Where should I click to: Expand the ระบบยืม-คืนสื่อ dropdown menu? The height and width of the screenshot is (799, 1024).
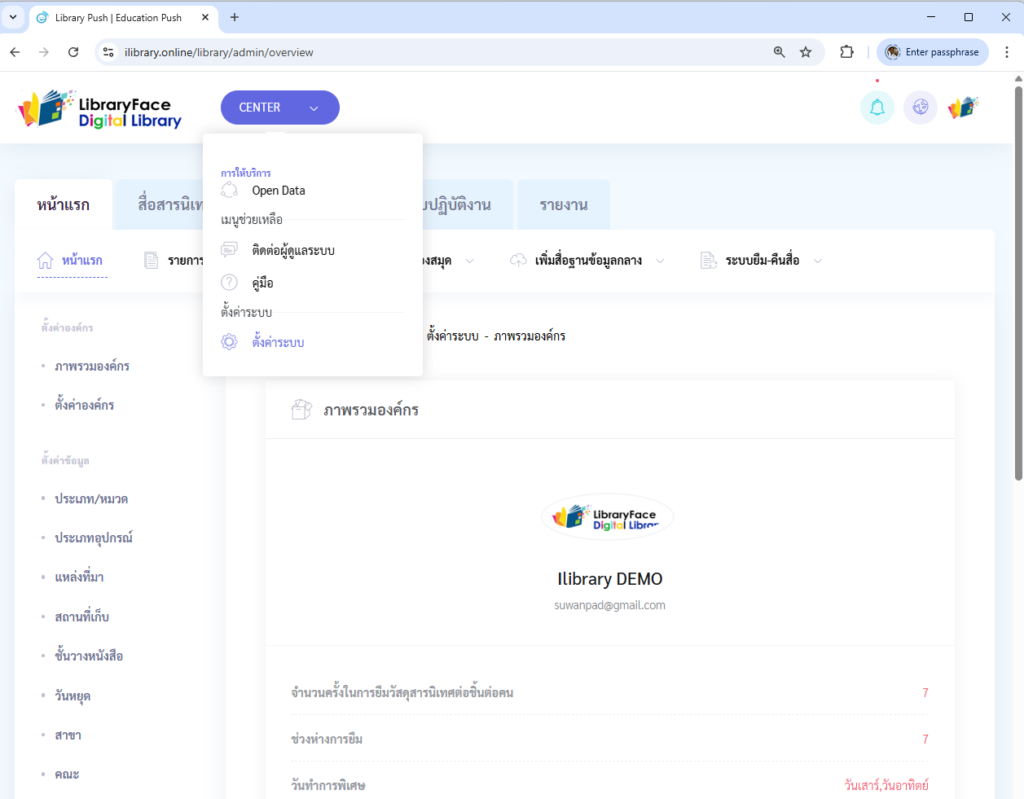(817, 261)
